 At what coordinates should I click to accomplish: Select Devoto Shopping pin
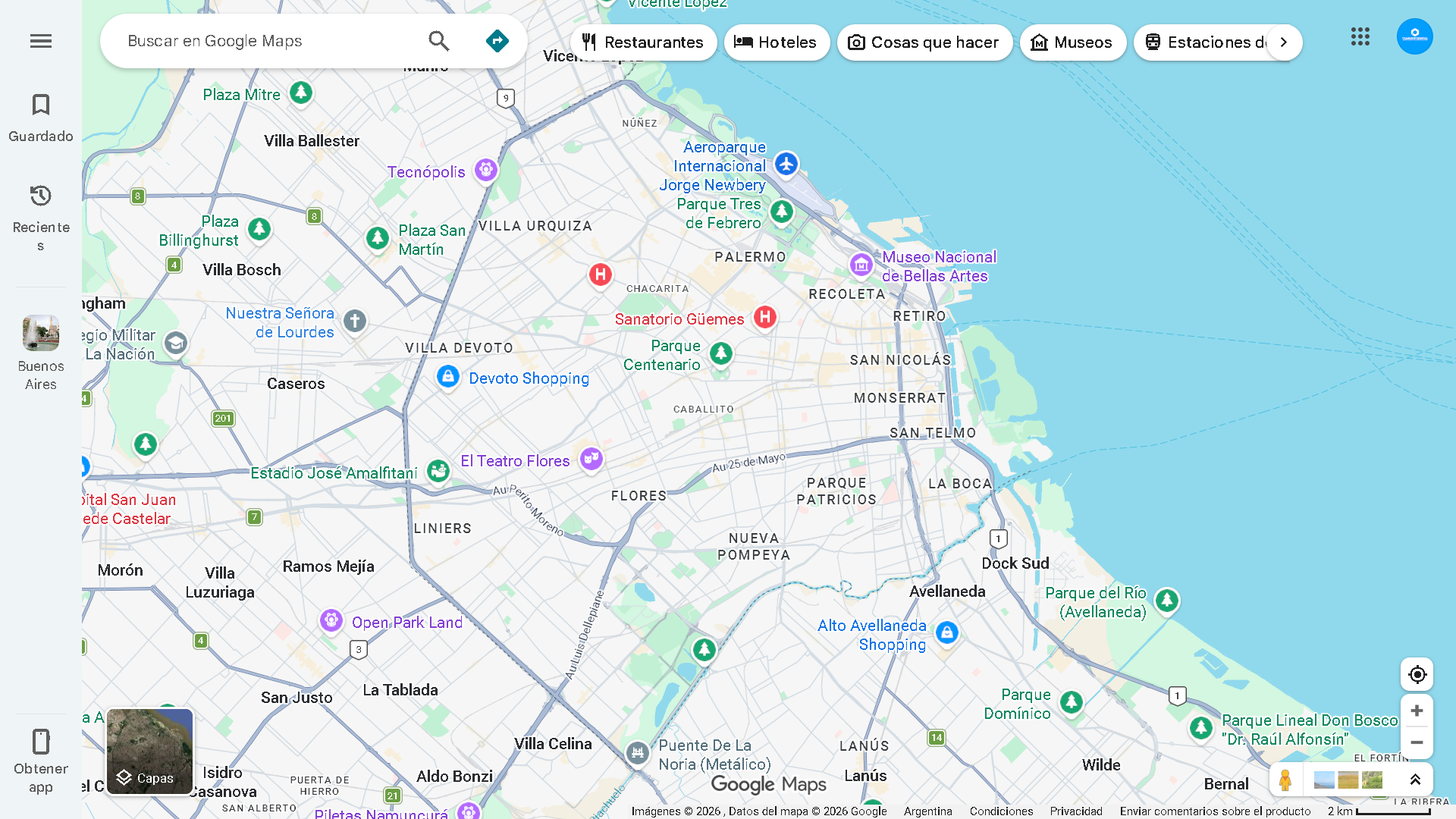click(x=448, y=376)
